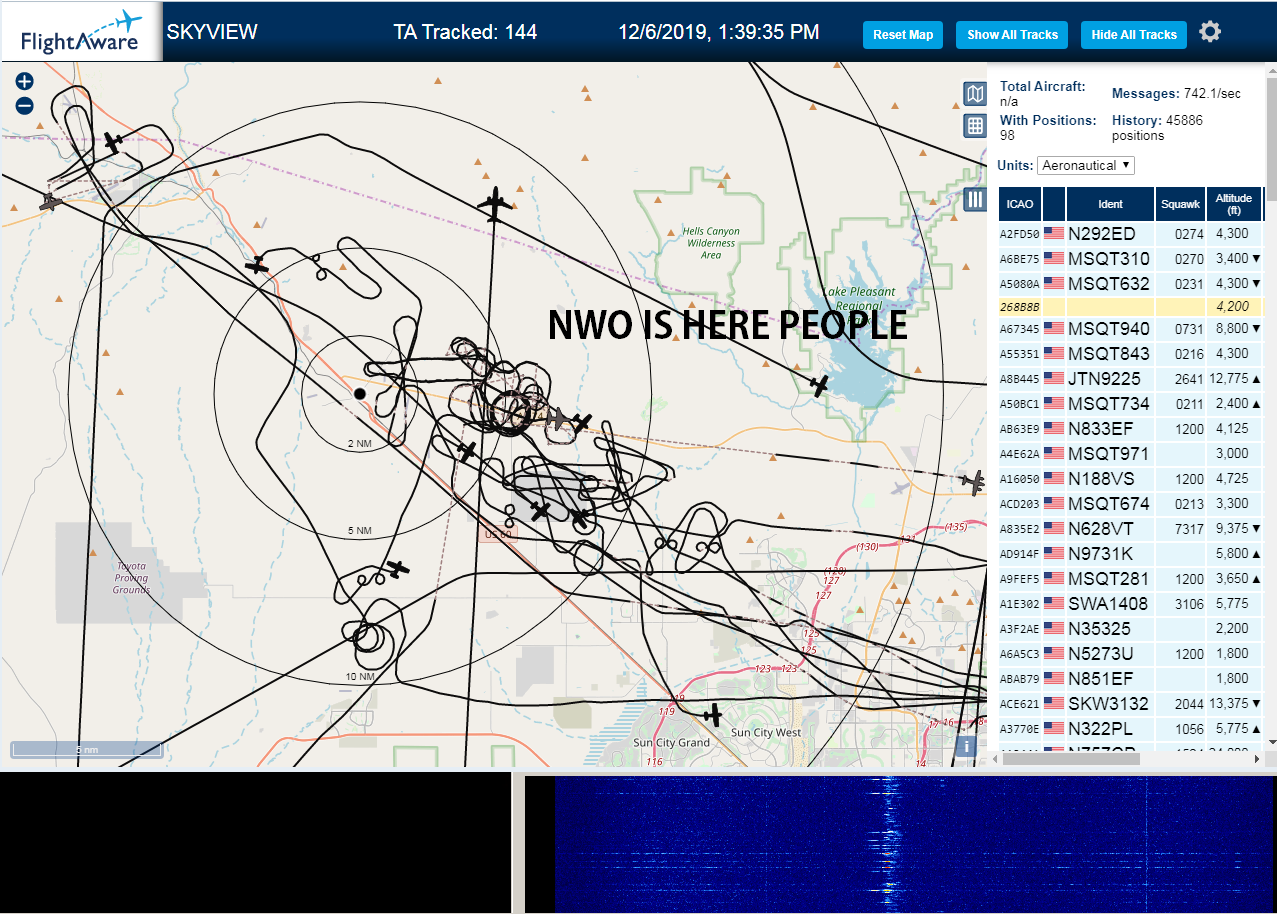Image resolution: width=1277 pixels, height=915 pixels.
Task: Select the N35325 aircraft row
Action: (x=1130, y=629)
